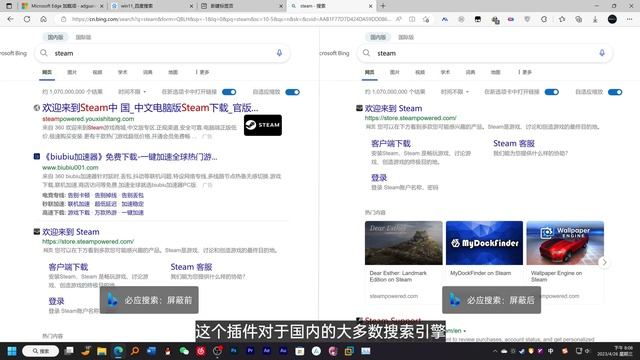This screenshot has height=360, width=640.
Task: Toggle left pane adaptive zoom switch
Action: 292,92
